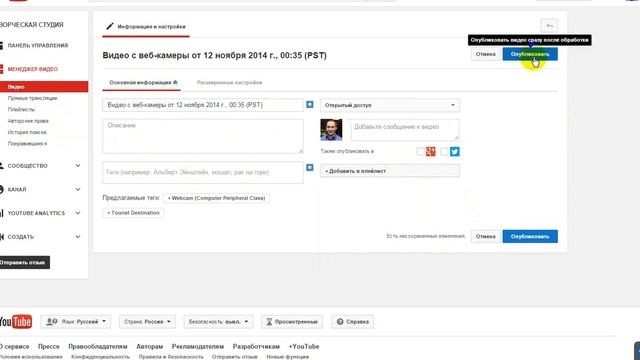Viewport: 640px width, 360px height.
Task: Open Понравившиеся in sidebar
Action: [x=27, y=144]
